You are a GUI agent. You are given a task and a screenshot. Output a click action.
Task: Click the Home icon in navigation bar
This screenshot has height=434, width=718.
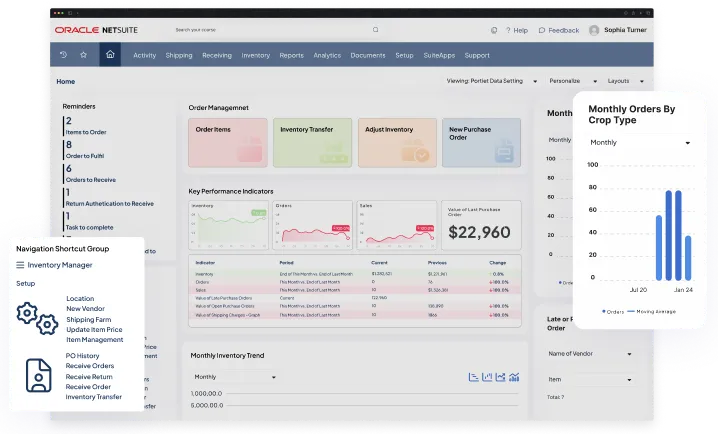click(x=110, y=55)
